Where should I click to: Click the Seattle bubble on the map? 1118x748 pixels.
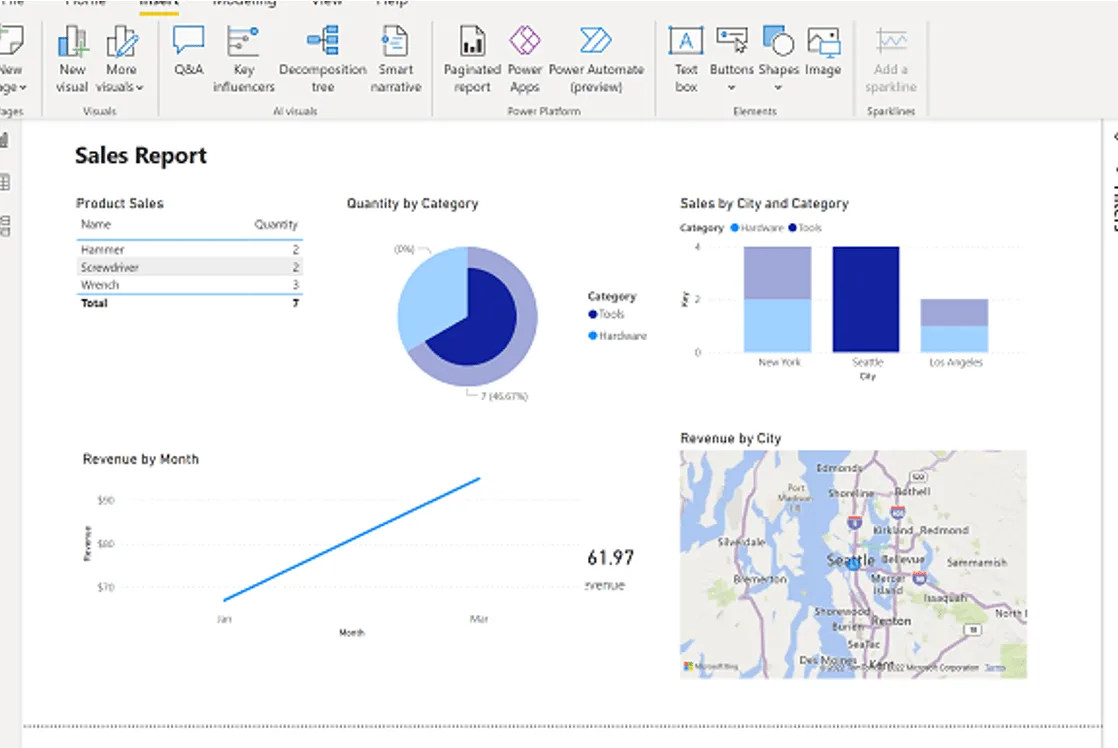(854, 563)
